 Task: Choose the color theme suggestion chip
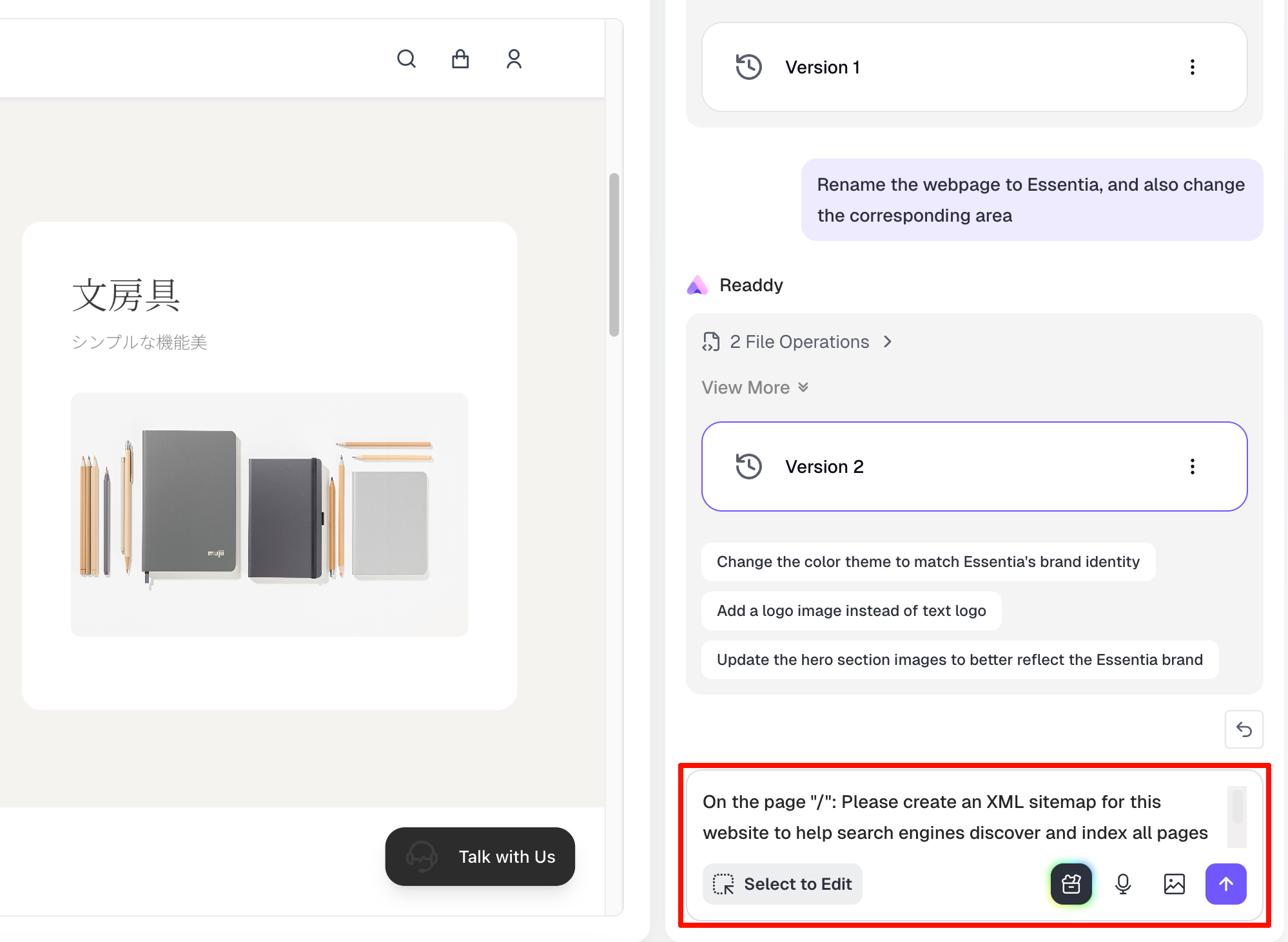pos(928,562)
